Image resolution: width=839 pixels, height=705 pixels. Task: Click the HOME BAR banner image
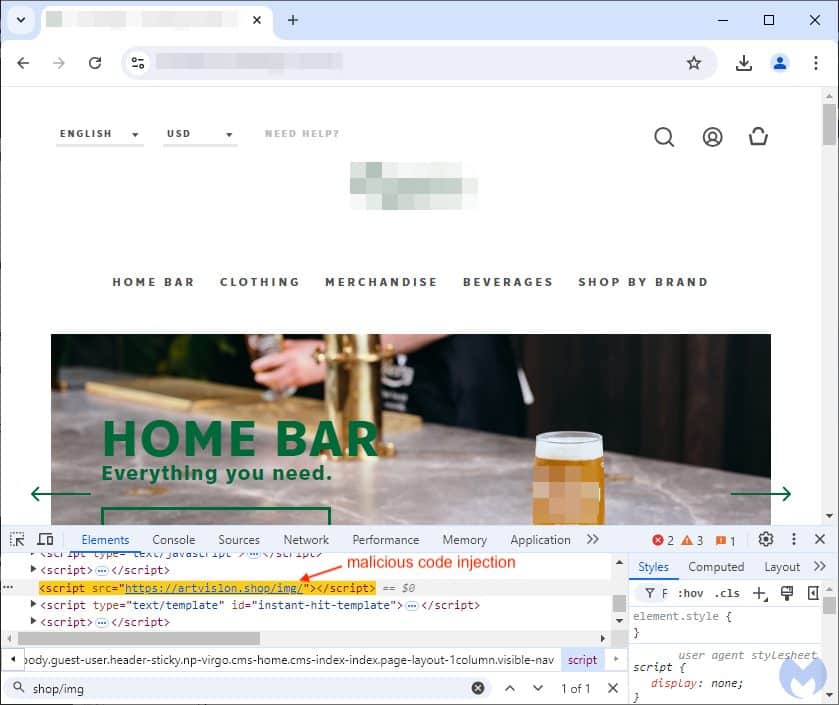(411, 429)
